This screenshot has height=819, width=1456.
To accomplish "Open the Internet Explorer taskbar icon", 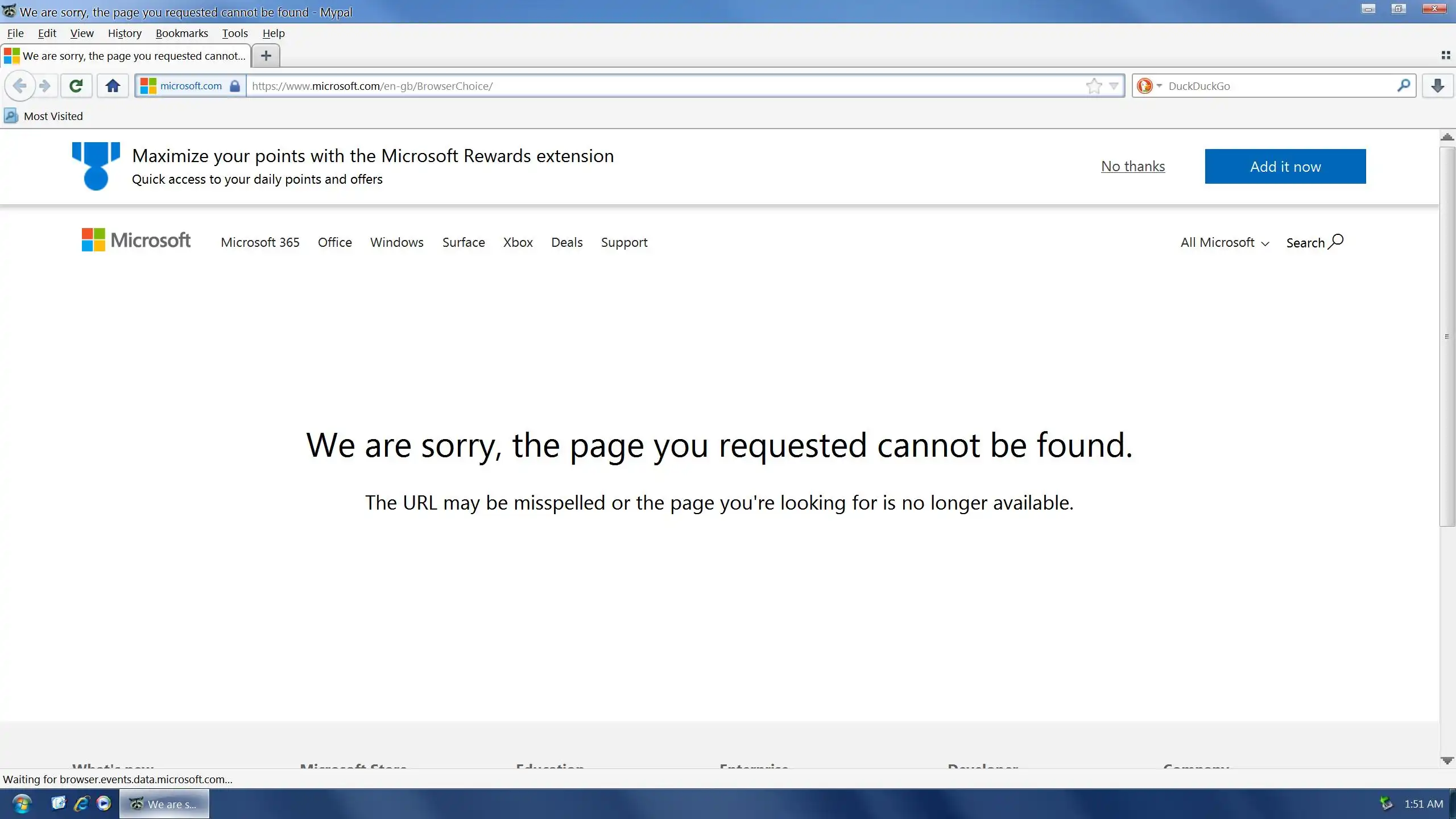I will click(81, 803).
